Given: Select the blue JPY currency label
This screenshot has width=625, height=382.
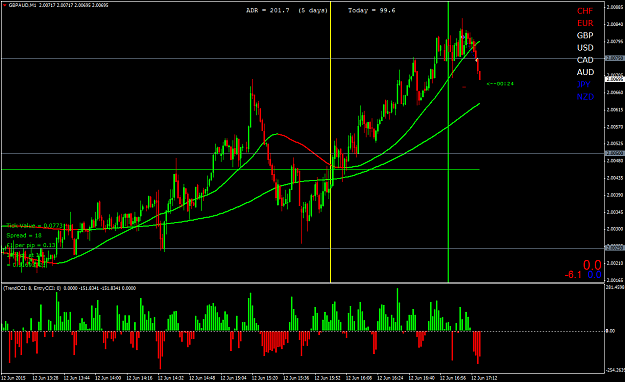Looking at the screenshot, I should tap(584, 85).
